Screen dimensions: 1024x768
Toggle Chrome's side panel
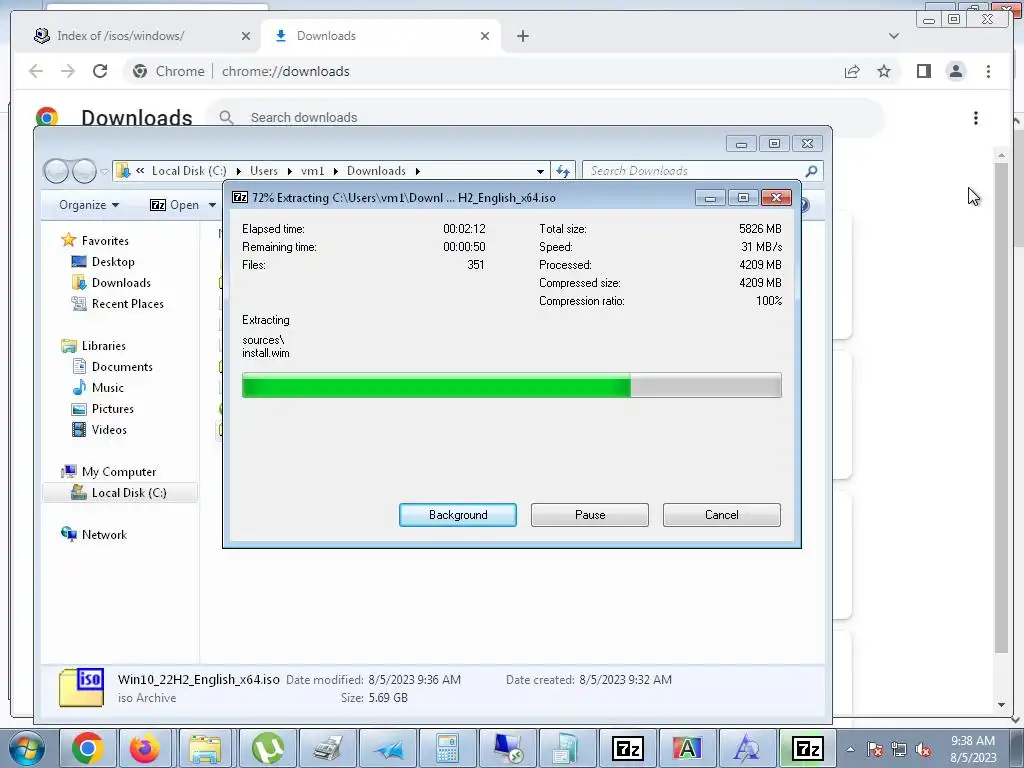coord(923,71)
